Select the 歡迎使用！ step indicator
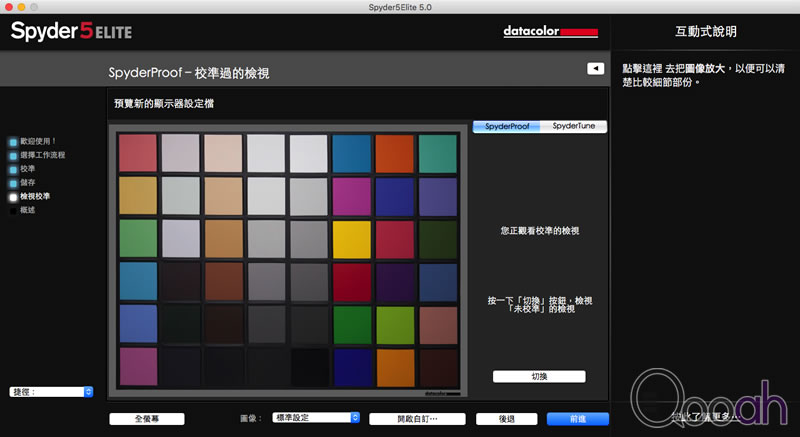The height and width of the screenshot is (437, 800). click(32, 141)
